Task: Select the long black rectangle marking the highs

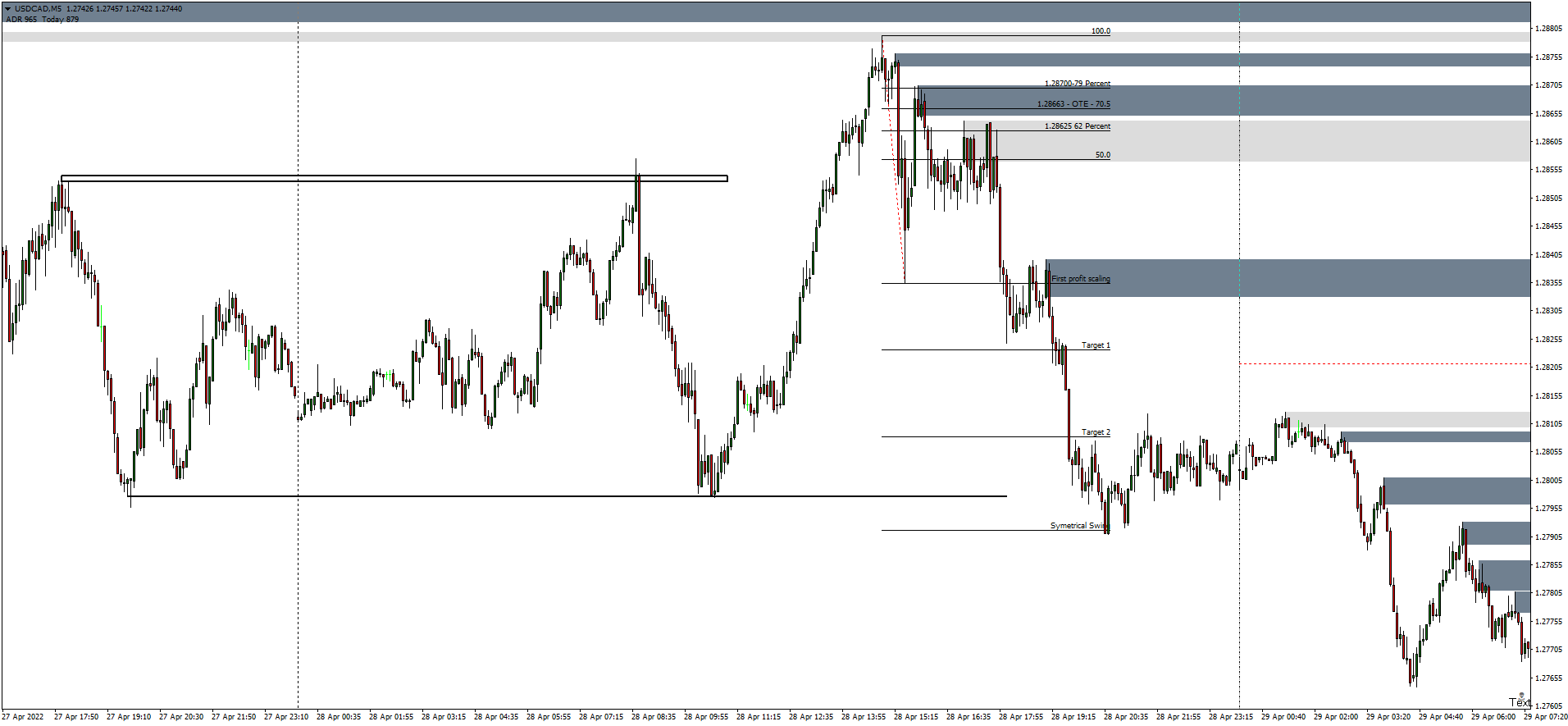Action: click(x=394, y=178)
